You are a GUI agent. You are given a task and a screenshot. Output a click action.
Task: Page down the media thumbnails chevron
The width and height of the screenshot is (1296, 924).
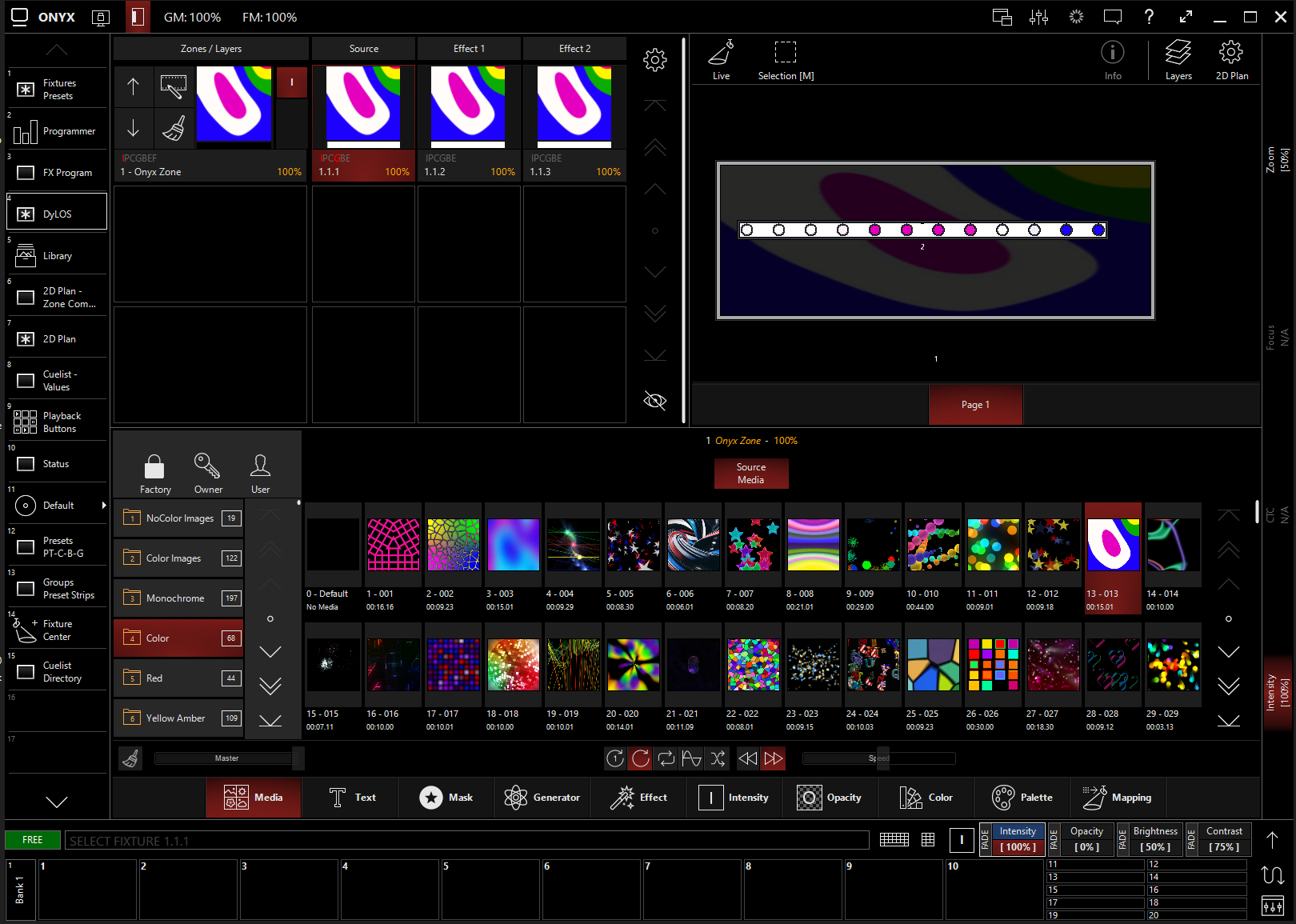(1229, 686)
